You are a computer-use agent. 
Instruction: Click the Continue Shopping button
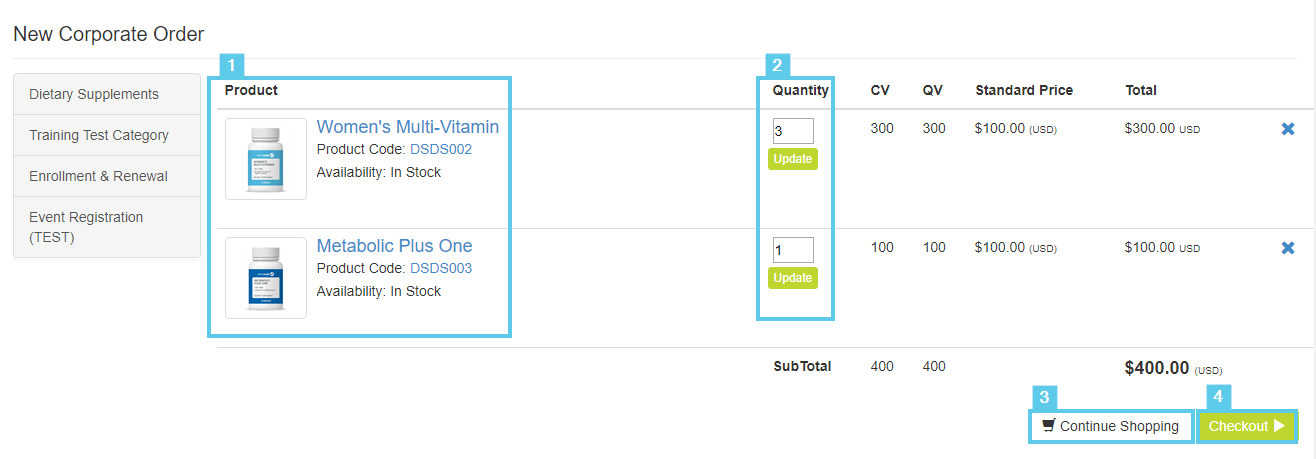click(x=1111, y=426)
